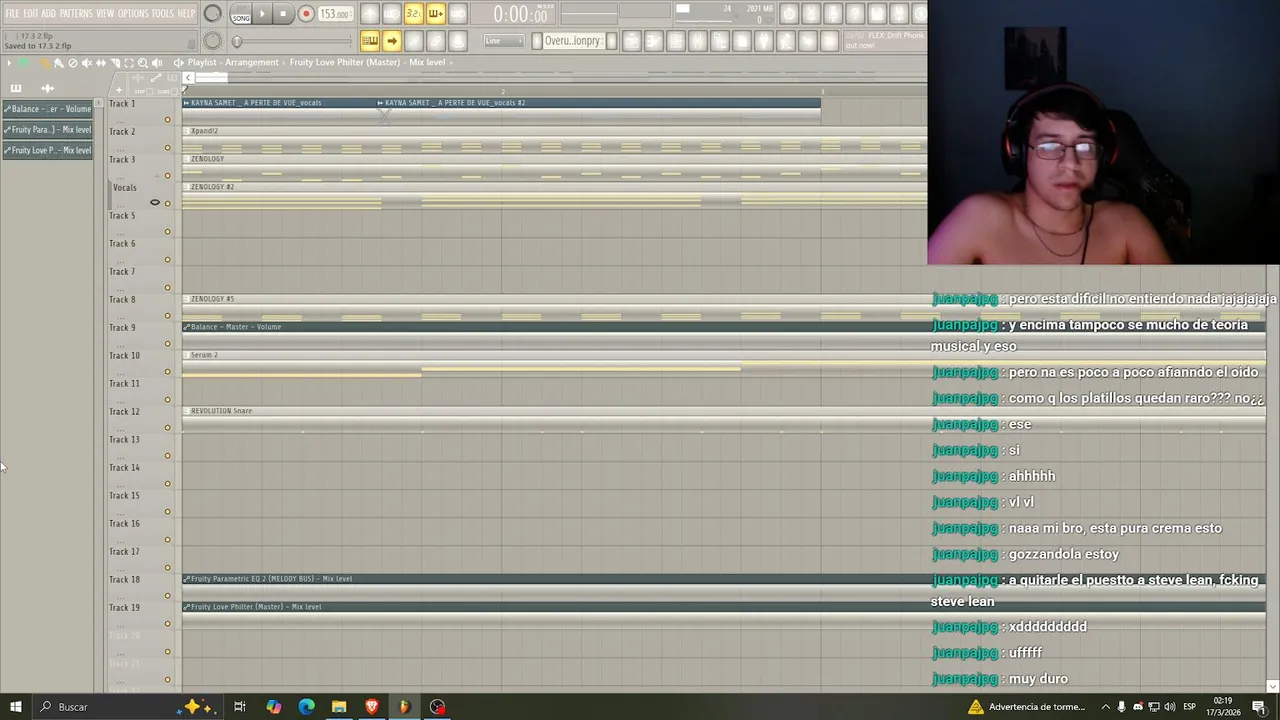Open the VIEW menu
This screenshot has height=720, width=1280.
(x=105, y=14)
